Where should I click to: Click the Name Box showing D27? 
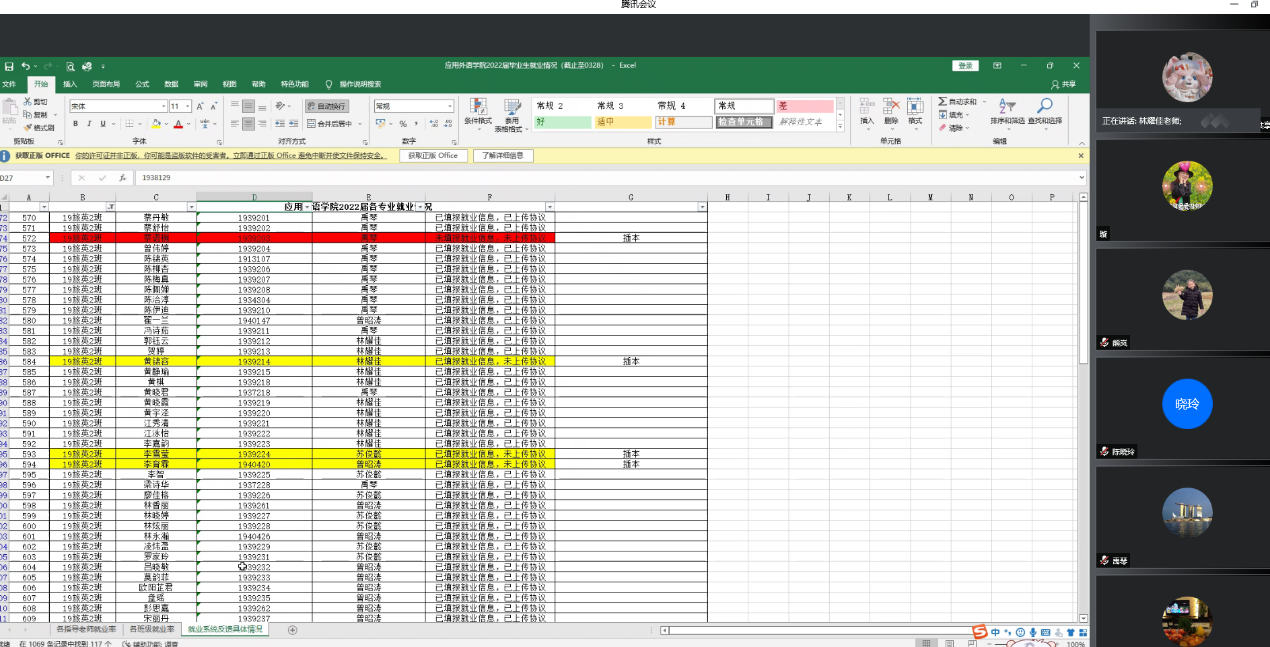click(x=25, y=178)
